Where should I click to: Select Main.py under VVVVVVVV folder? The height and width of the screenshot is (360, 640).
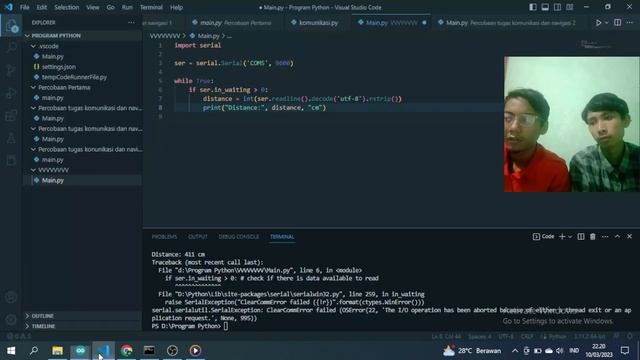click(x=82, y=180)
